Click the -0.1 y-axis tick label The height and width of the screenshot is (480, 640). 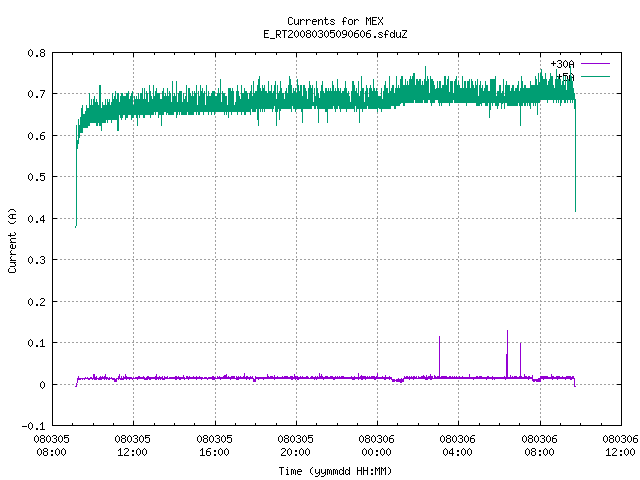point(33,426)
